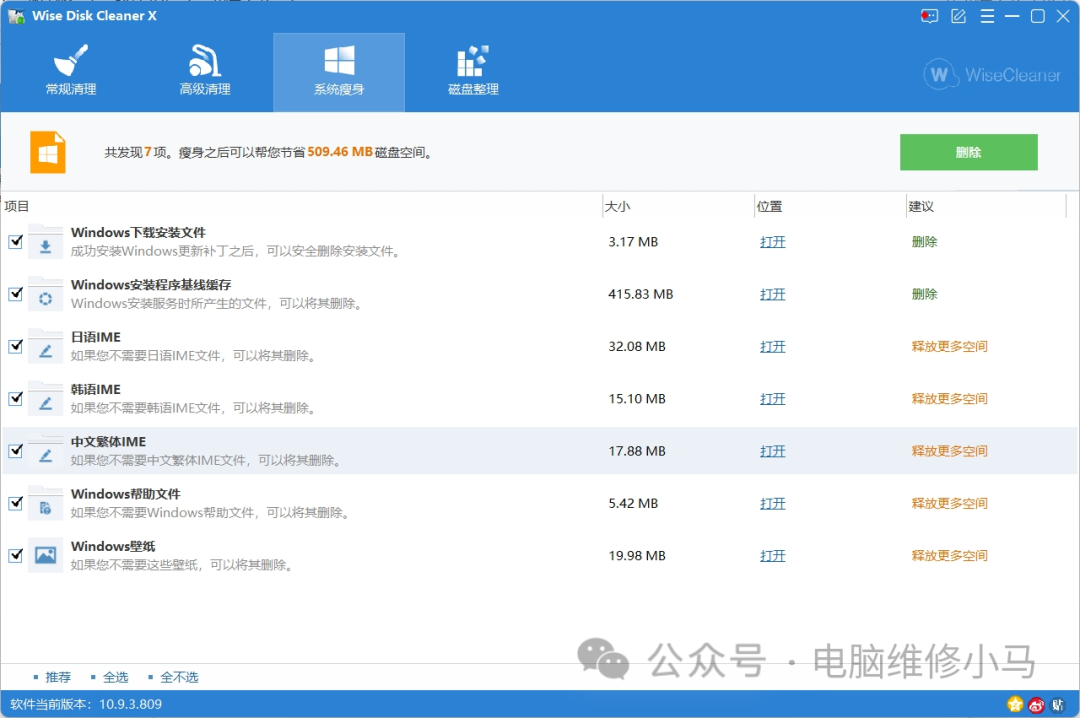Uncheck Windows安装程序基线缓存 checkbox
The image size is (1080, 718).
(15, 294)
